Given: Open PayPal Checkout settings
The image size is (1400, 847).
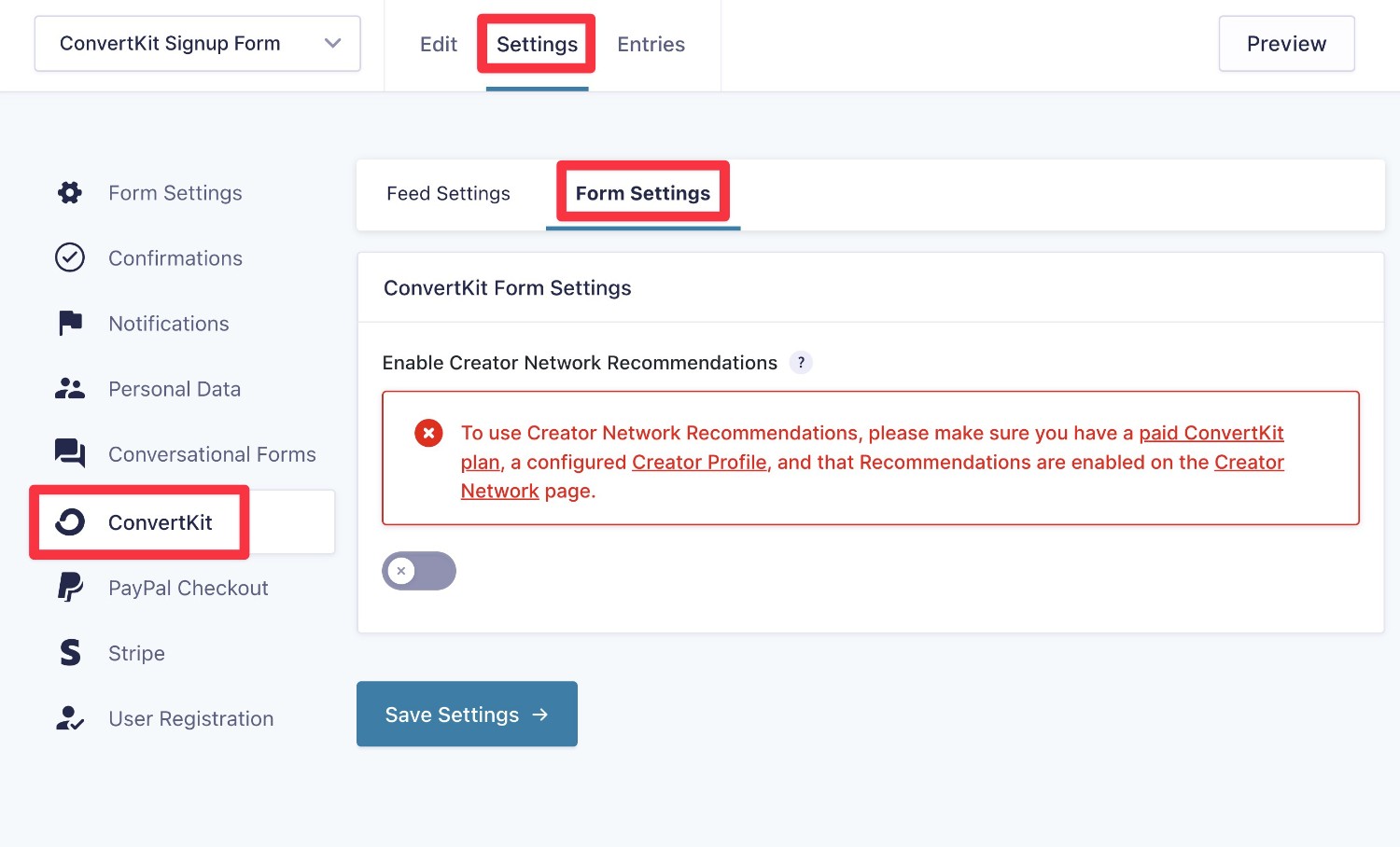Looking at the screenshot, I should pos(189,588).
